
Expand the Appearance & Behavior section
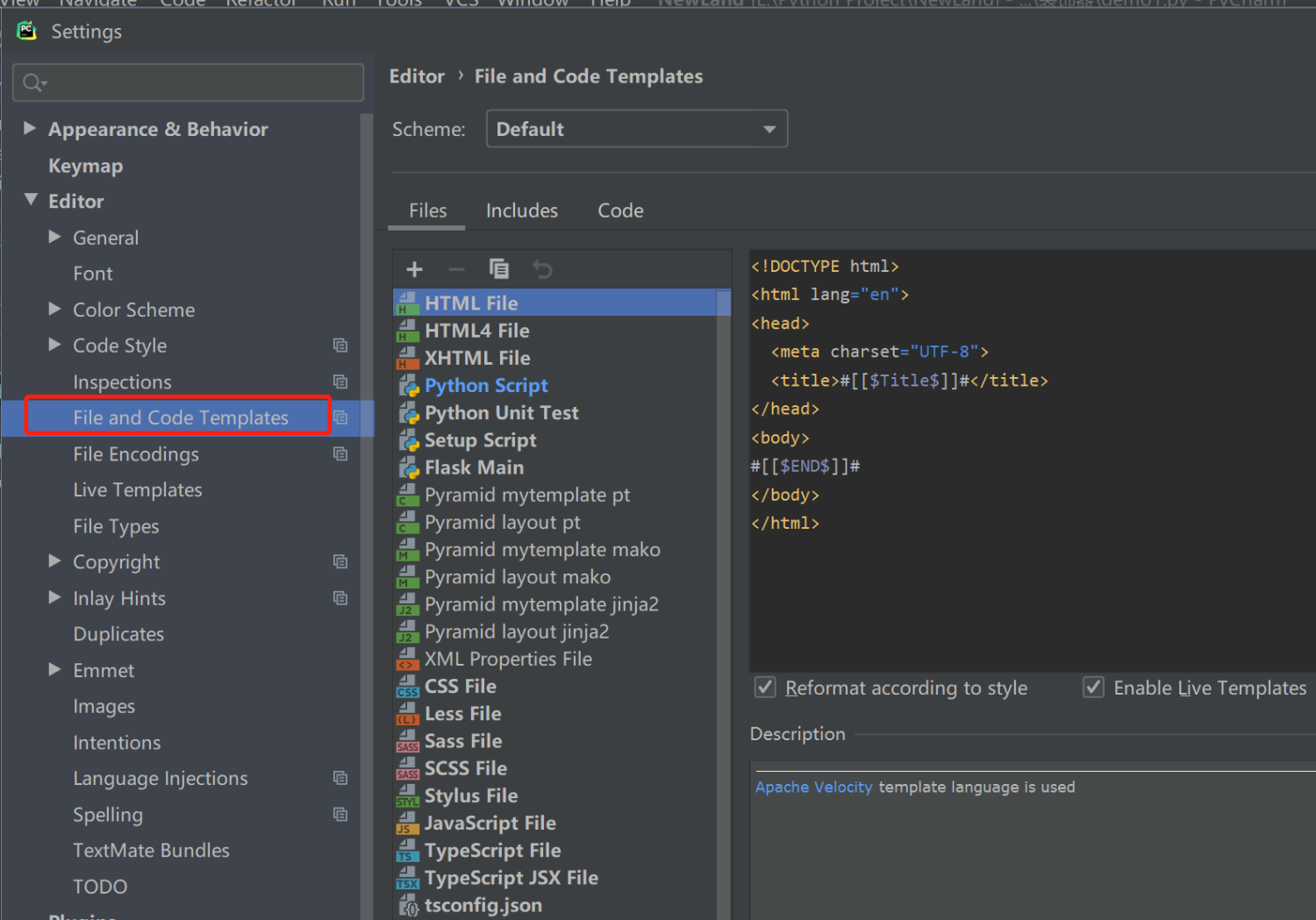tap(30, 128)
